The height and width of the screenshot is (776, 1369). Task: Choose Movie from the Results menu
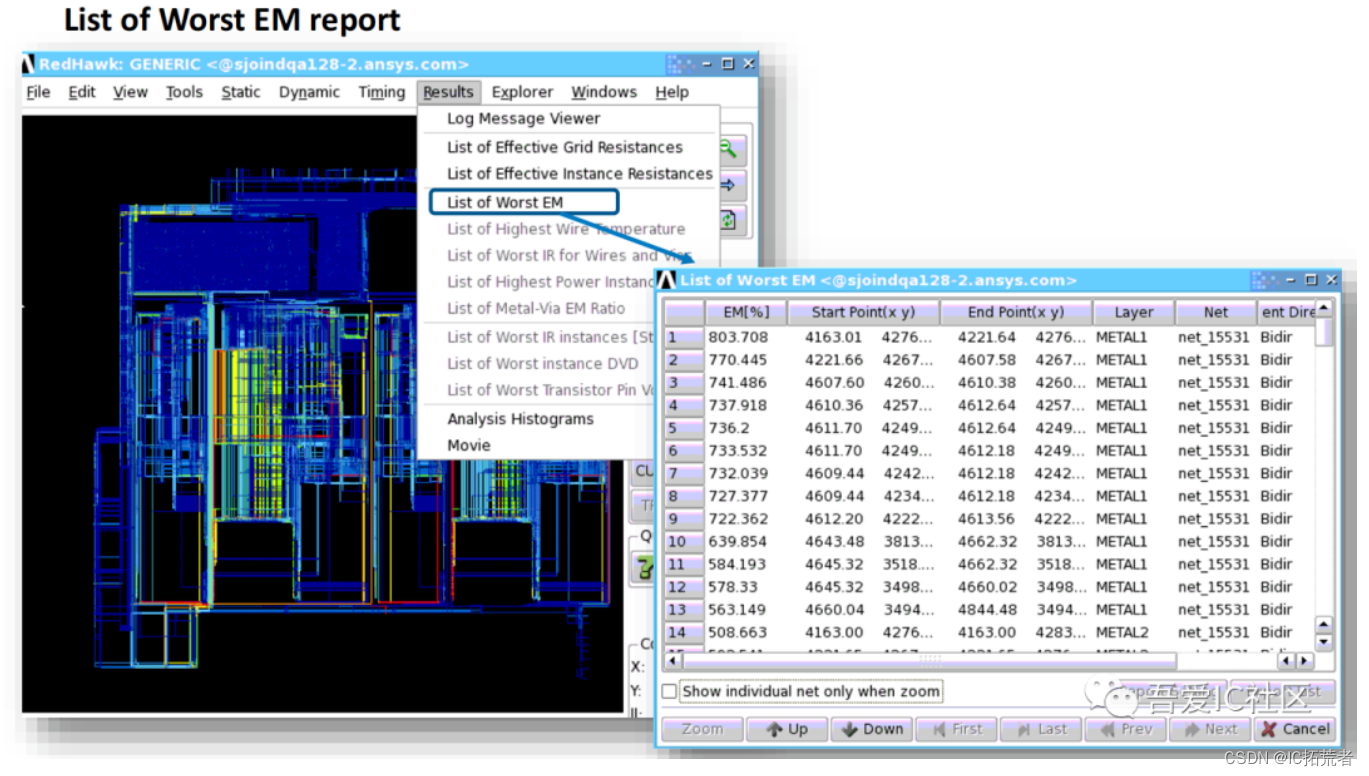[x=469, y=445]
